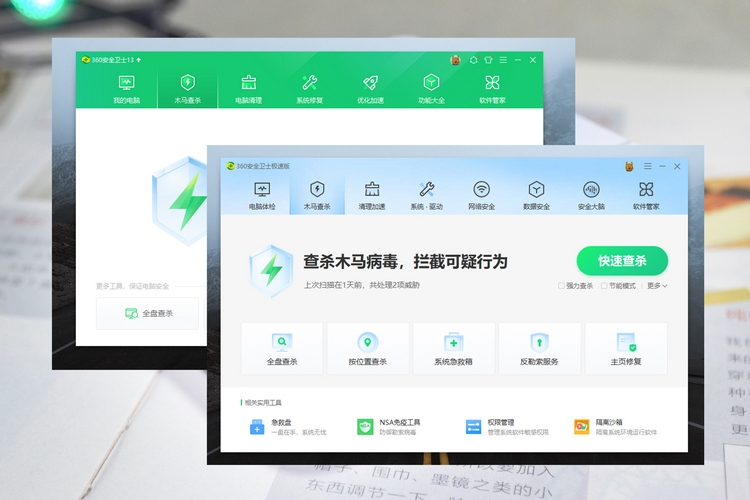The height and width of the screenshot is (500, 750).
Task: Select 木马查杀 in the green 360安全卫士13 window
Action: [188, 89]
